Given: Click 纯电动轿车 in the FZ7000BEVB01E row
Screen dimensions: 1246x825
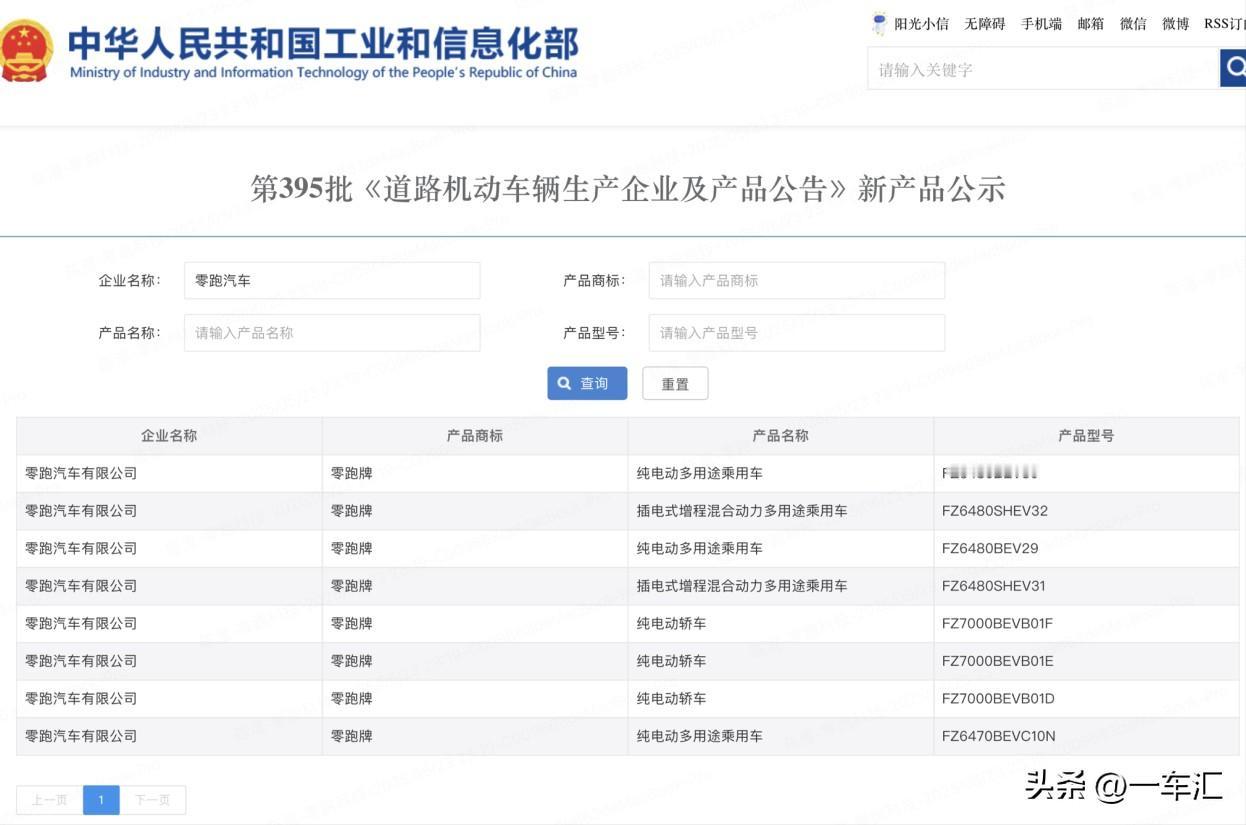Looking at the screenshot, I should tap(672, 661).
